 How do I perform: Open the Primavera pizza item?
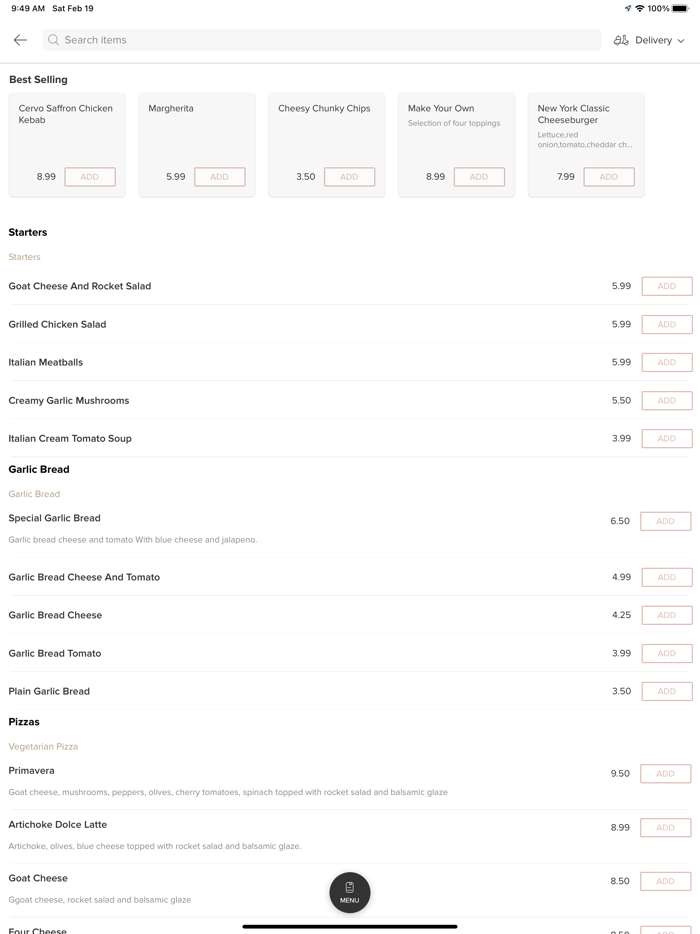click(x=32, y=771)
